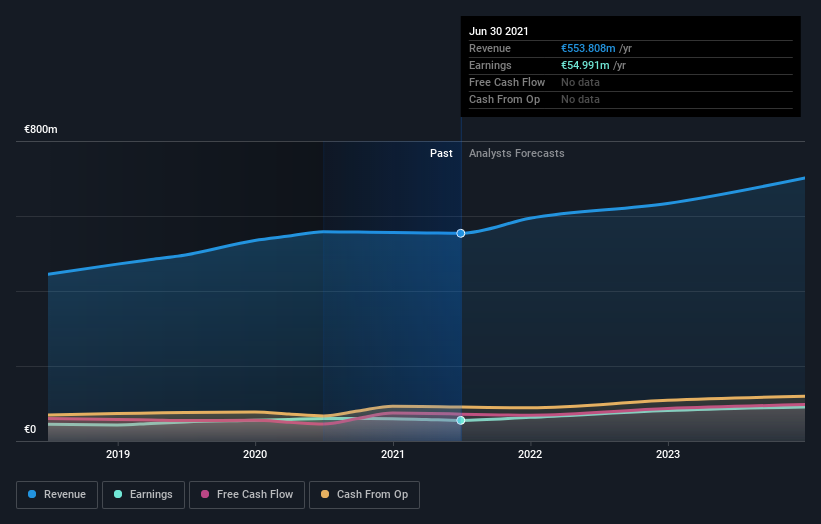Toggle the Cash From Op legend button

click(x=364, y=495)
